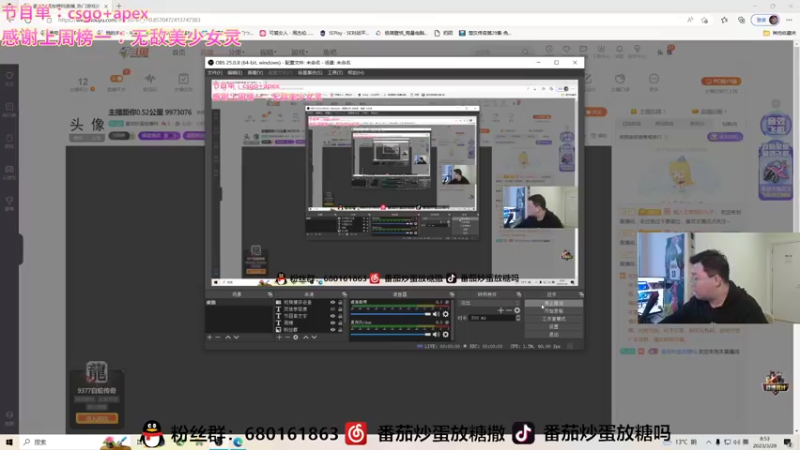Adjust the Mic/Aux volume slider

(390, 335)
